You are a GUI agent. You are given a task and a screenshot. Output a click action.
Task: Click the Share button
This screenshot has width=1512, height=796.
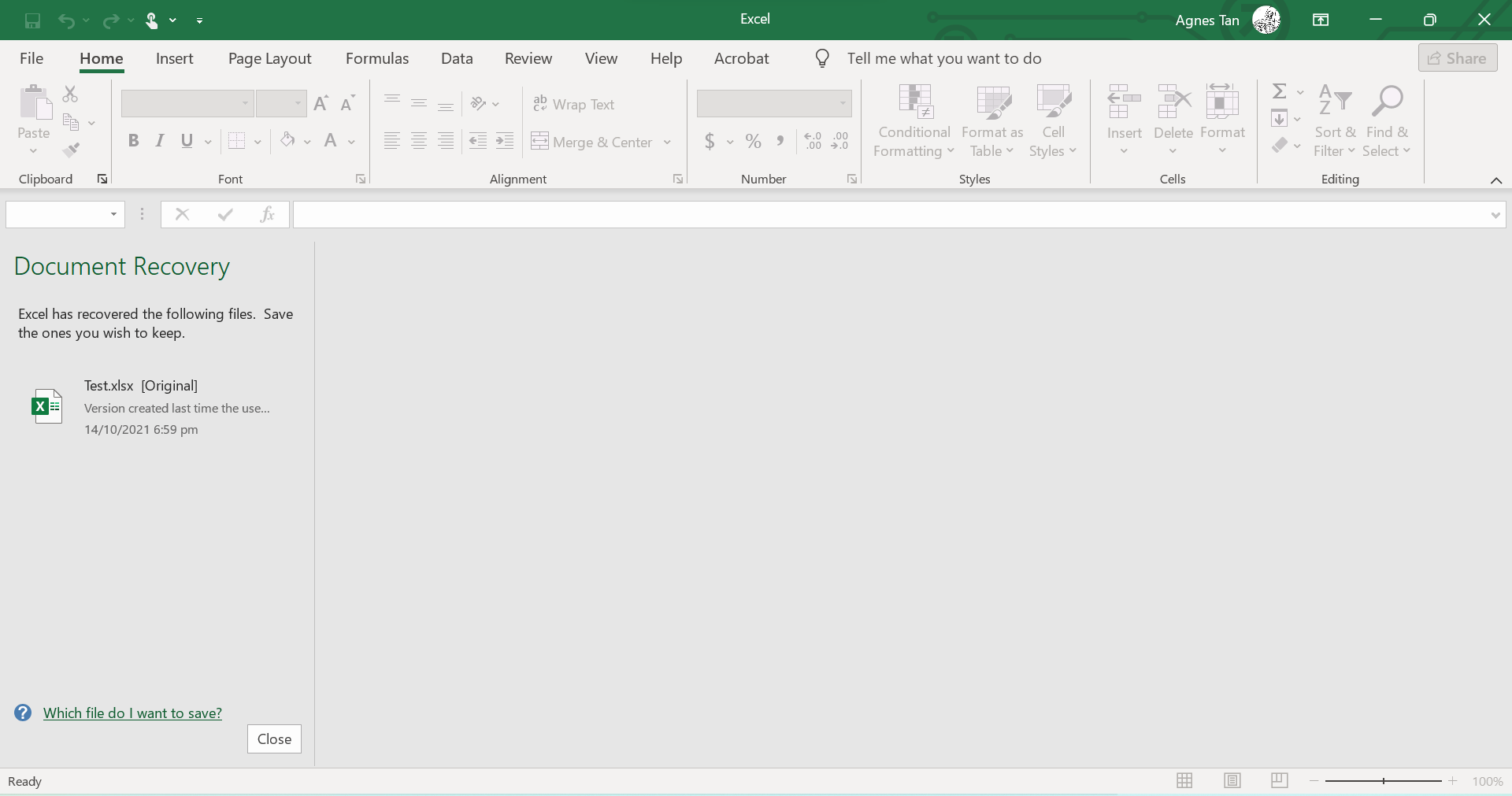click(1458, 58)
